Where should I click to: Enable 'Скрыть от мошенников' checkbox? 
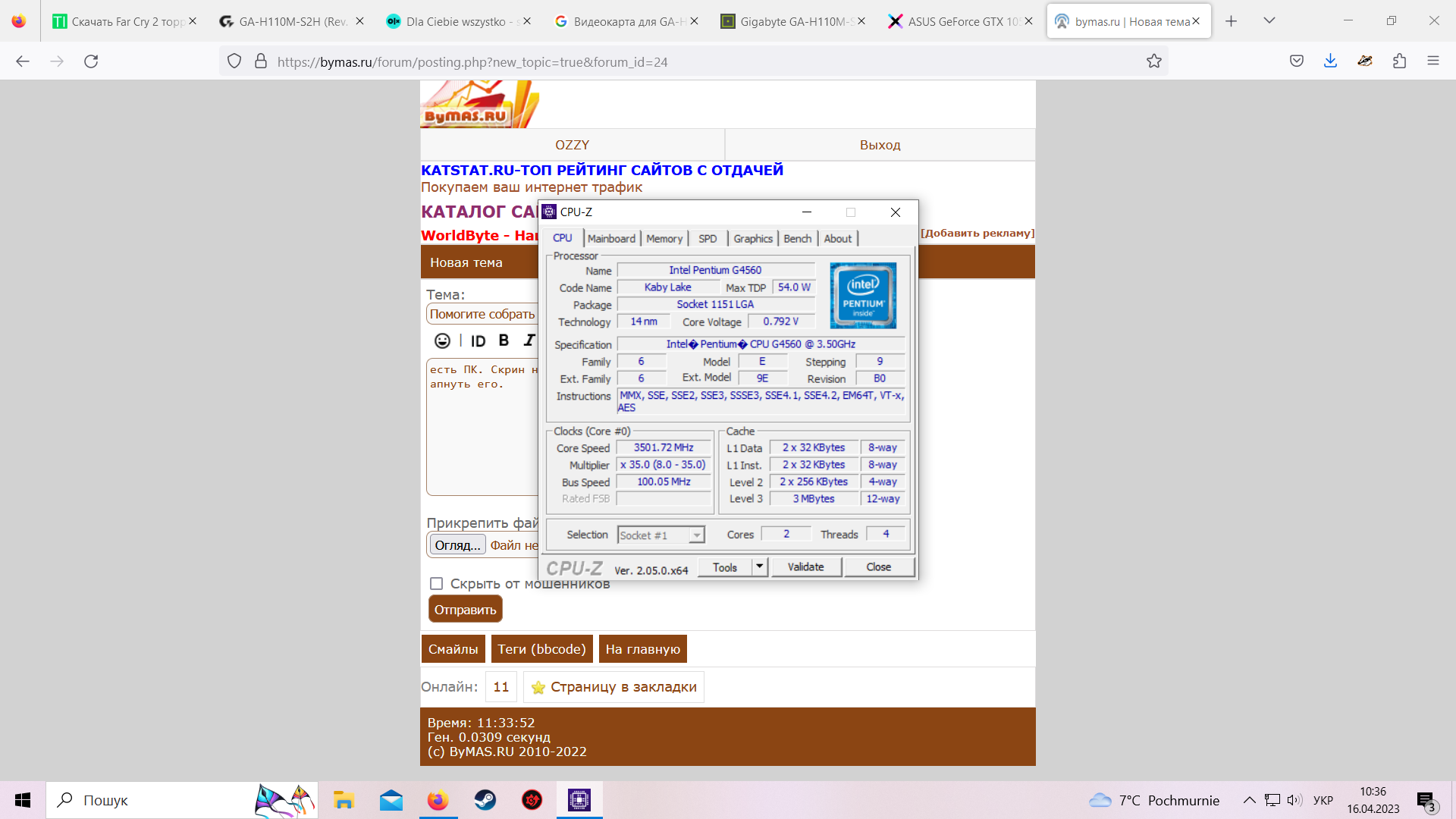tap(436, 583)
